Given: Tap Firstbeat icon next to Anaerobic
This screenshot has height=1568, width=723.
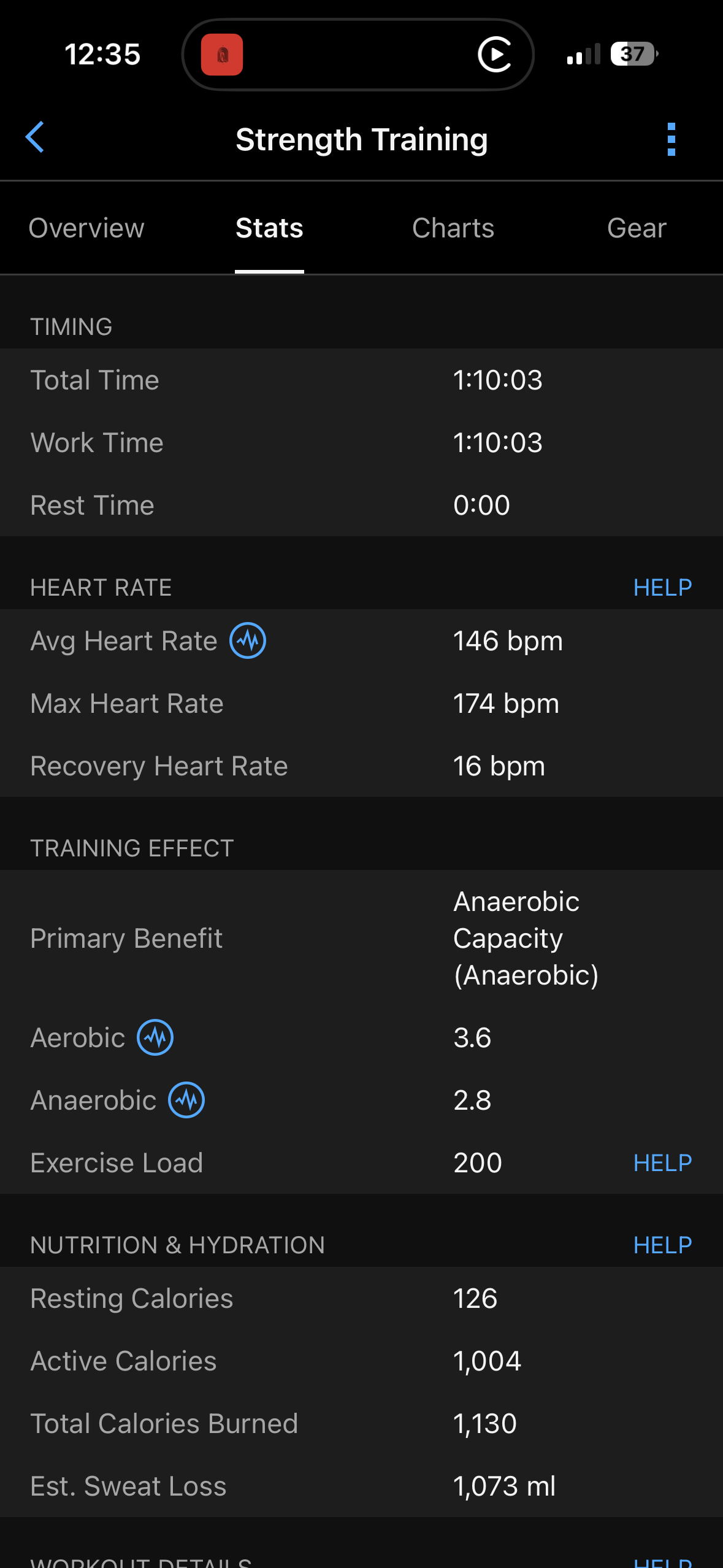Looking at the screenshot, I should 186,1100.
